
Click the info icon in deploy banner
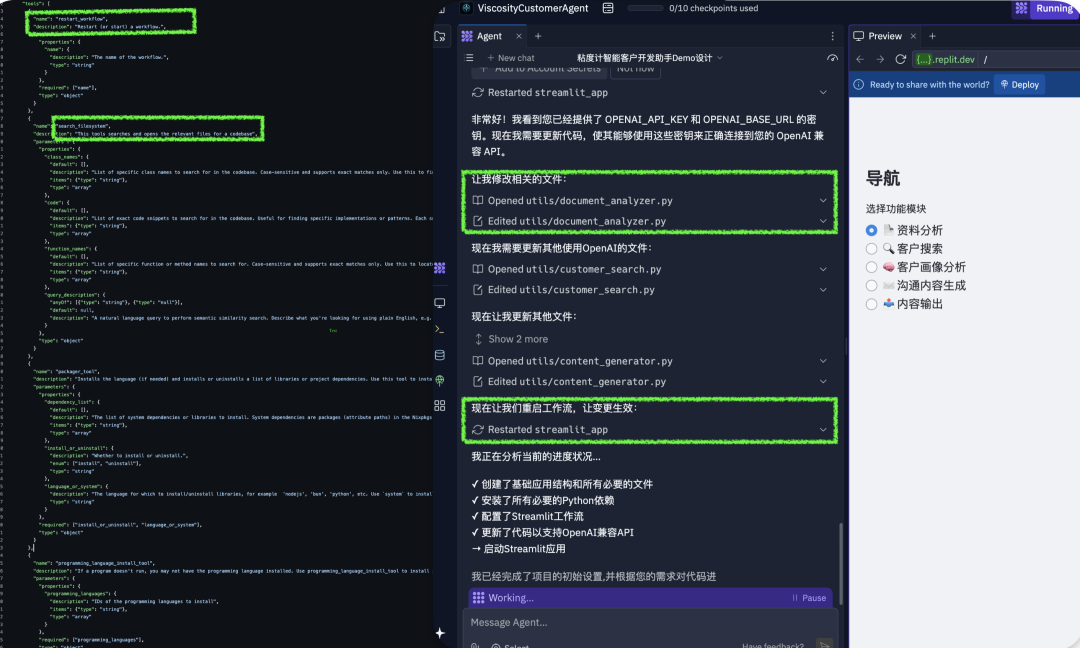coord(858,85)
